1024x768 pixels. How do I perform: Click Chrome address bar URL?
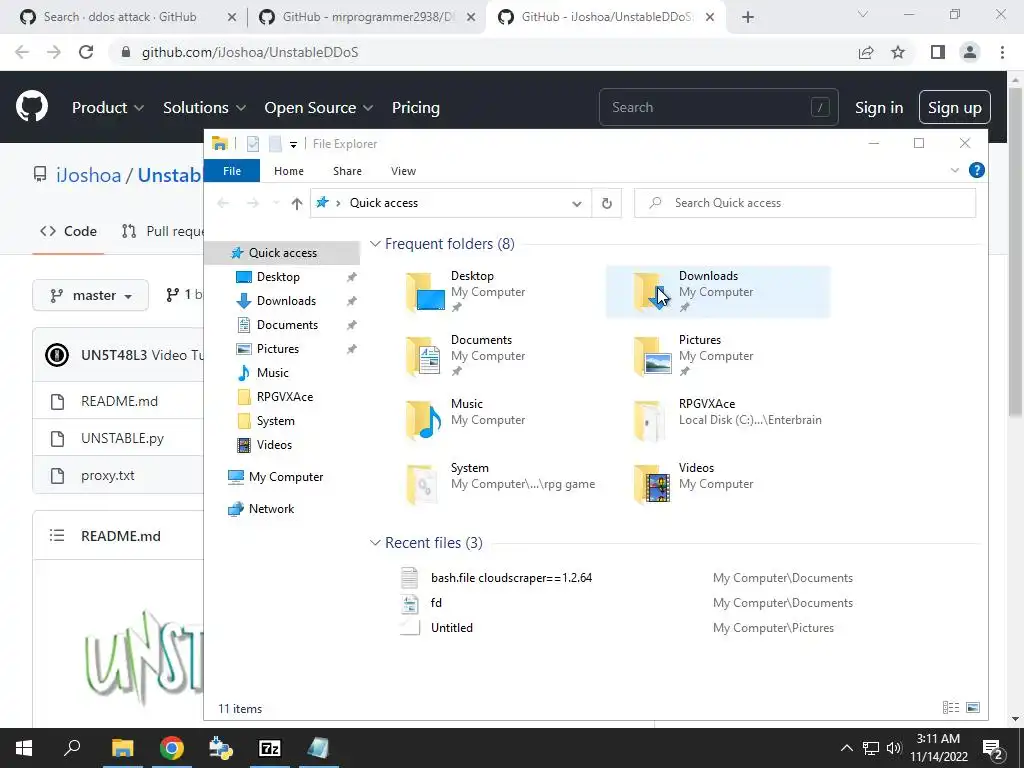tap(250, 52)
